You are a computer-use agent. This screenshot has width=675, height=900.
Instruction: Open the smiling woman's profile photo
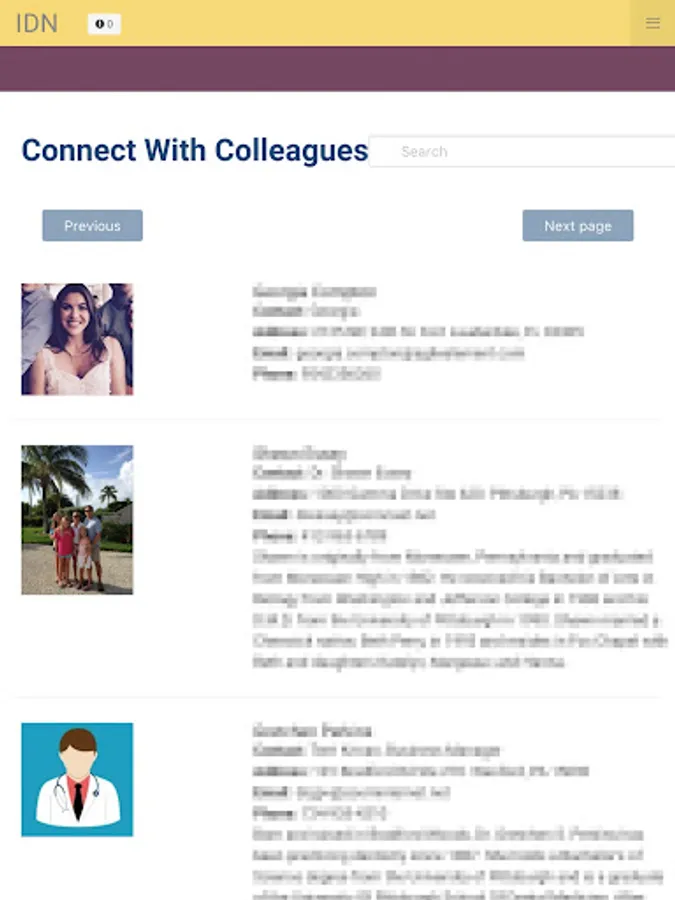point(77,339)
